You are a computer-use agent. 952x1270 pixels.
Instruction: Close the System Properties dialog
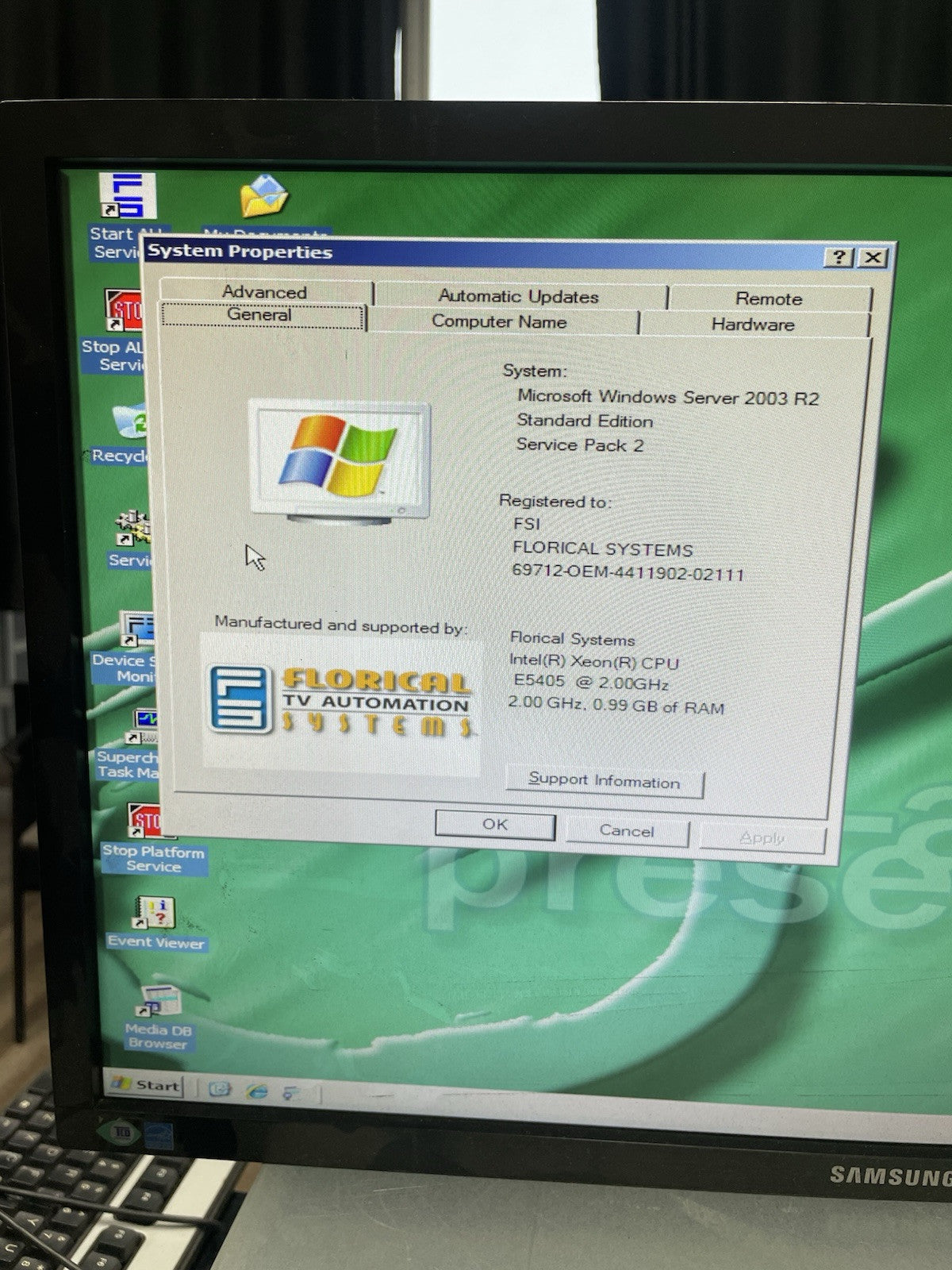point(873,258)
